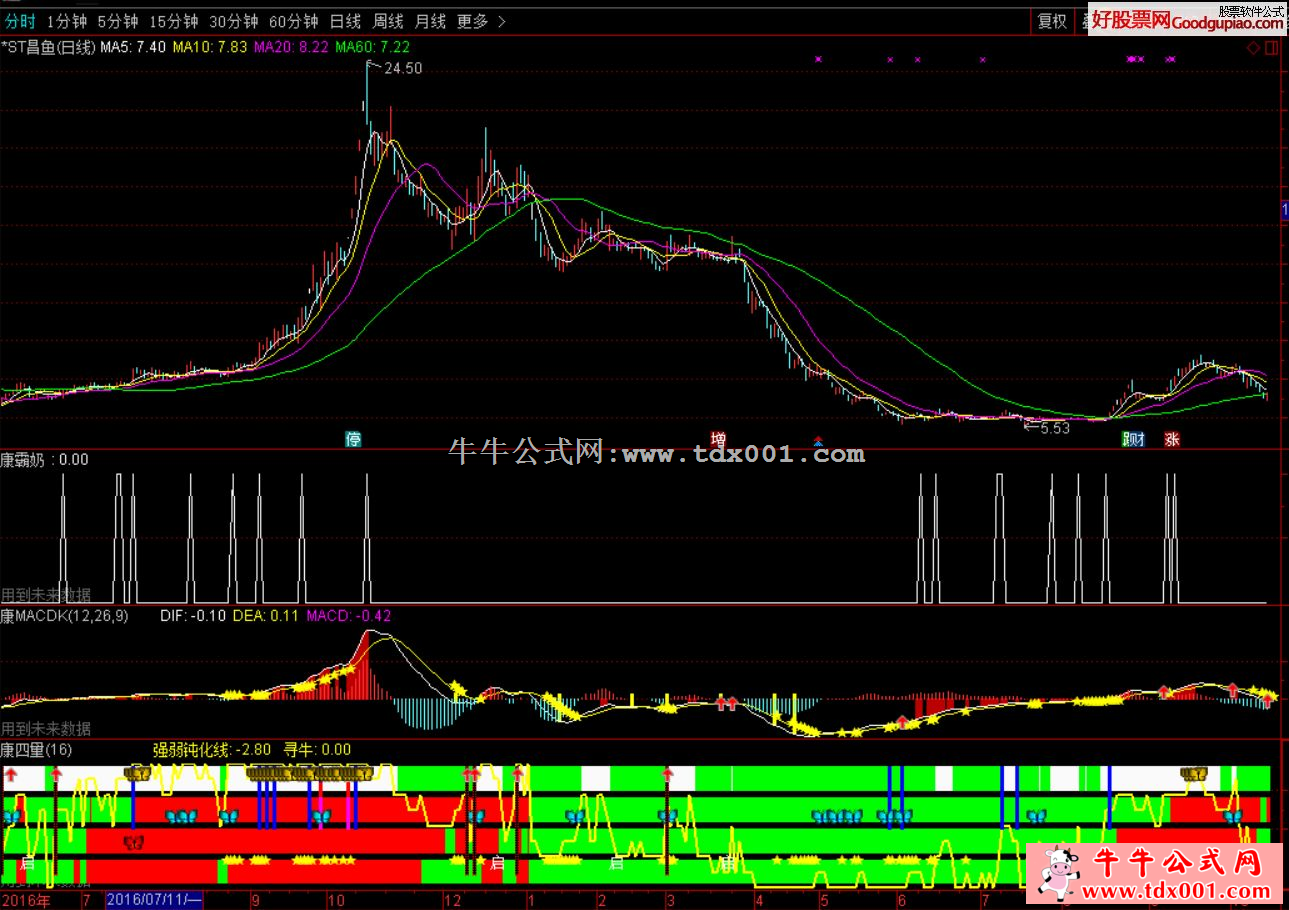Click the 康MACDK(12,26,9) indicator name
The height and width of the screenshot is (910, 1289).
pos(65,616)
